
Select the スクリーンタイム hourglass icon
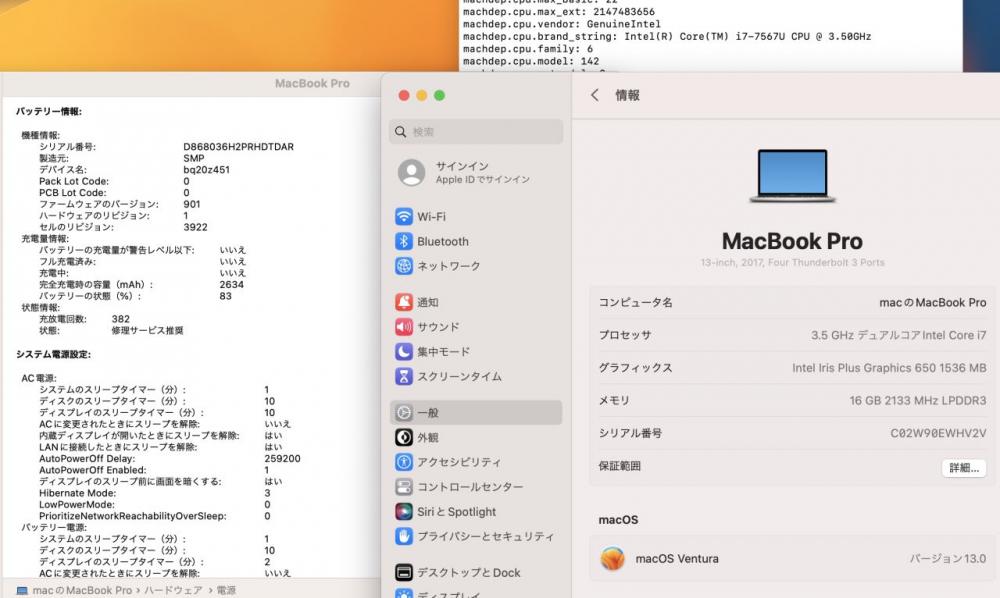404,376
